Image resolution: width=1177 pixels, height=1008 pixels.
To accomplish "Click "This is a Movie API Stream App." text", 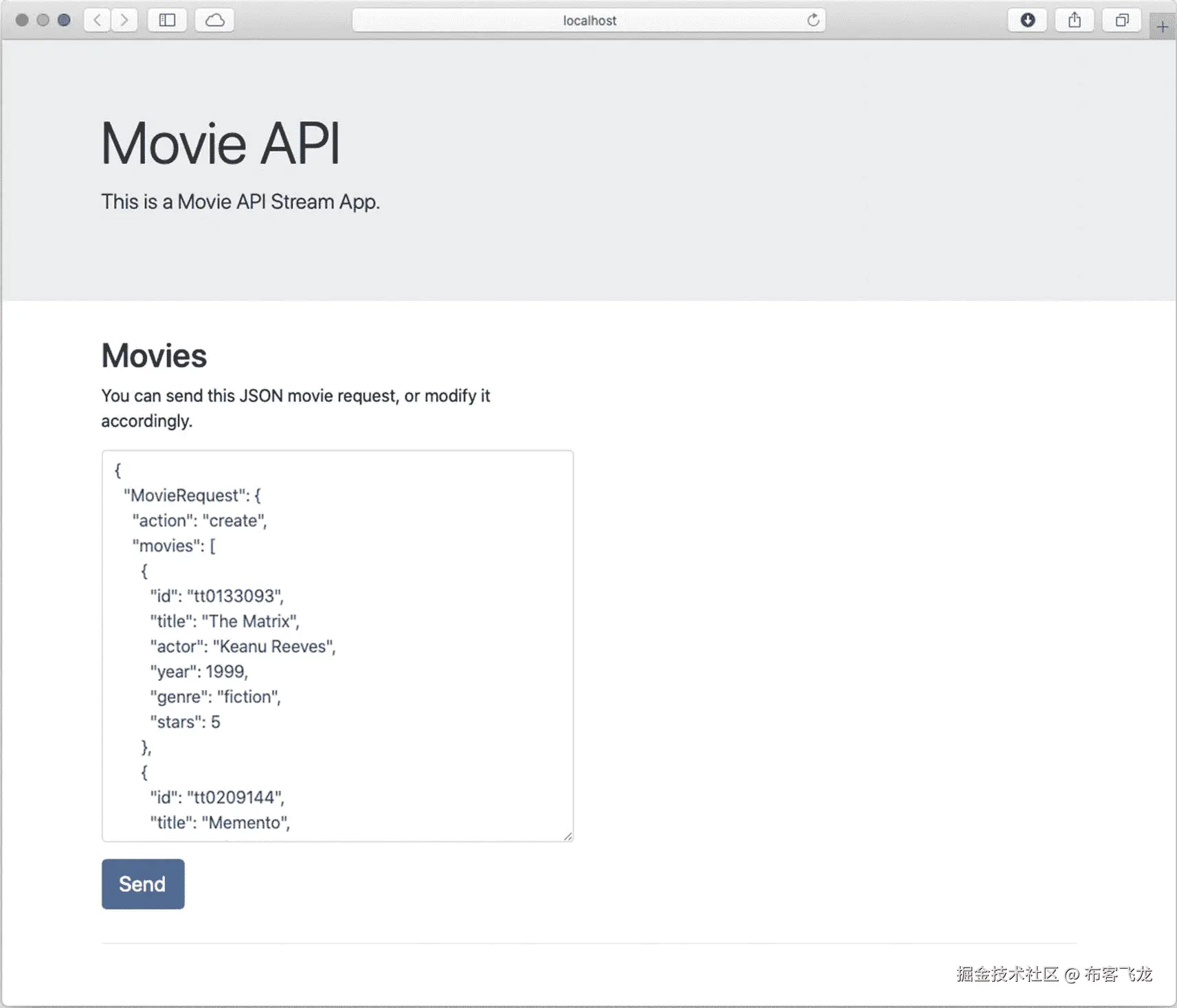I will 240,202.
